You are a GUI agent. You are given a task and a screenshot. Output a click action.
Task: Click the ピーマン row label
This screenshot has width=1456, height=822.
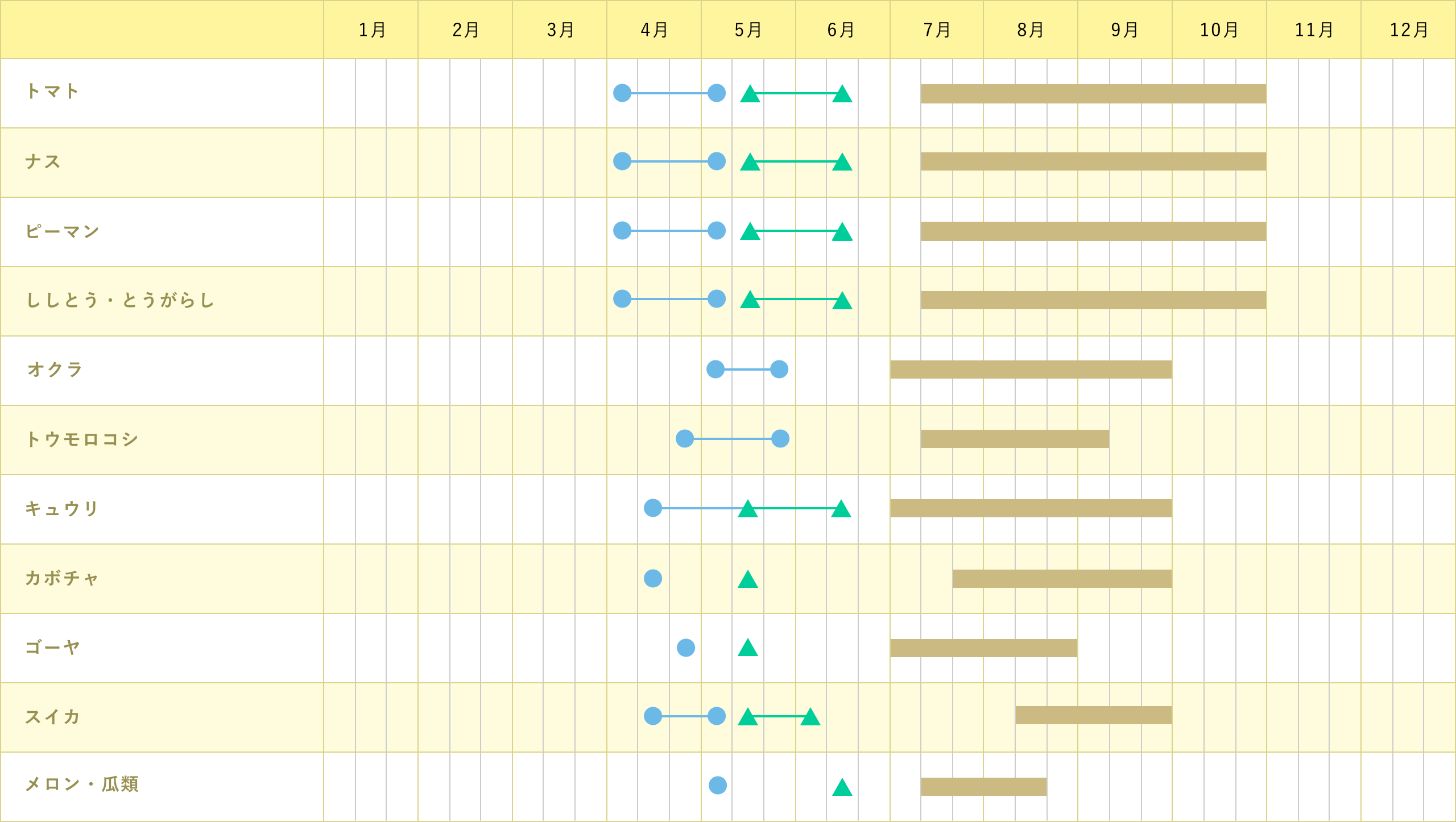pos(63,231)
